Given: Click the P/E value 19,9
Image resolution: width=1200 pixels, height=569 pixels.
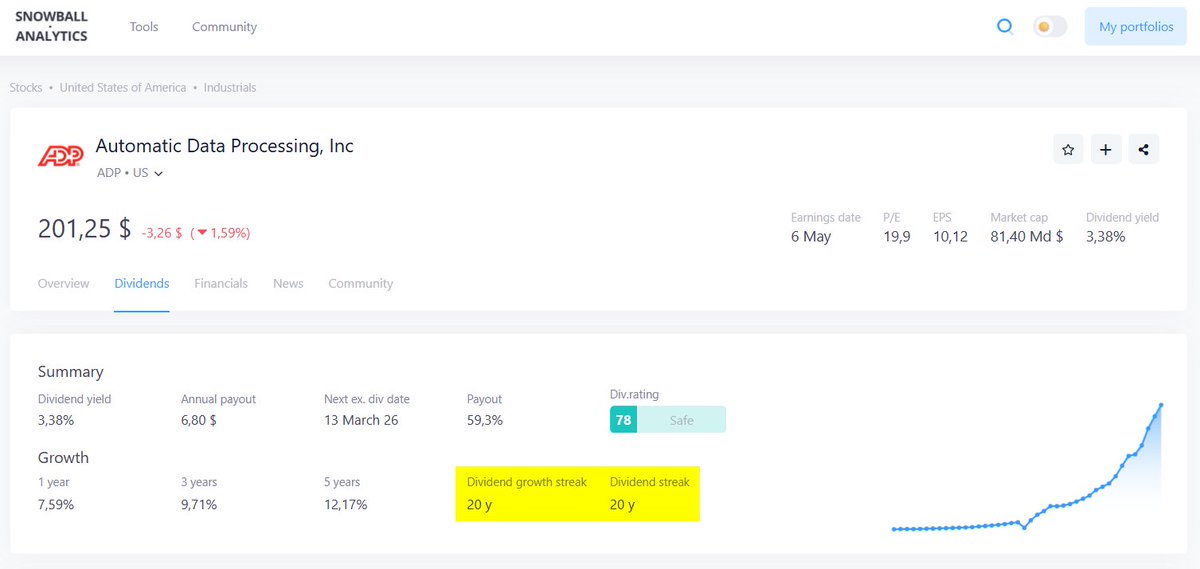Looking at the screenshot, I should (896, 237).
